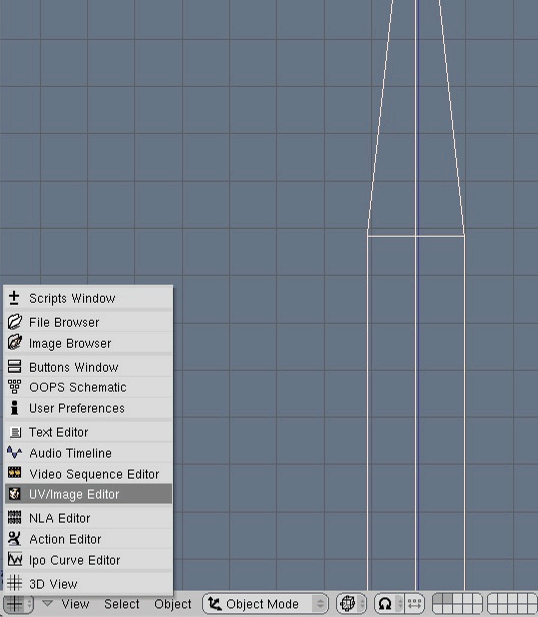Toggle the first visible layer button
This screenshot has height=617, width=538.
click(x=438, y=599)
